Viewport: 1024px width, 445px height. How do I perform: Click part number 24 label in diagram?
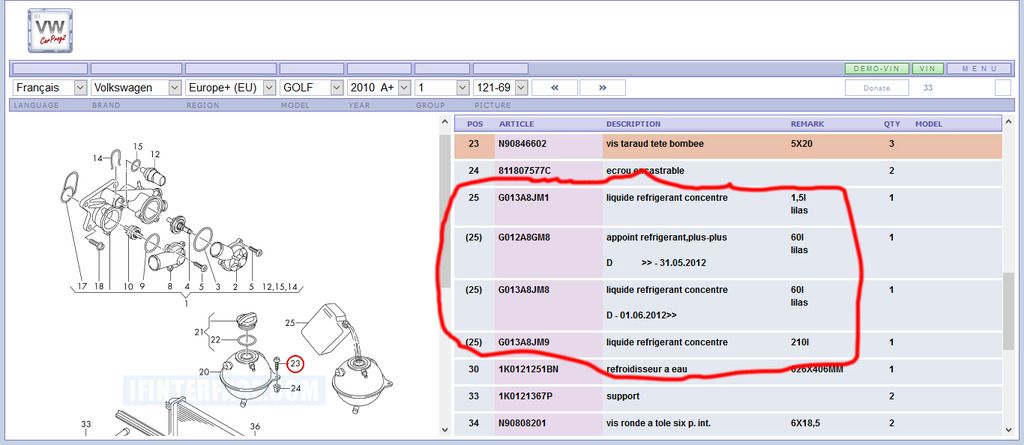coord(296,388)
